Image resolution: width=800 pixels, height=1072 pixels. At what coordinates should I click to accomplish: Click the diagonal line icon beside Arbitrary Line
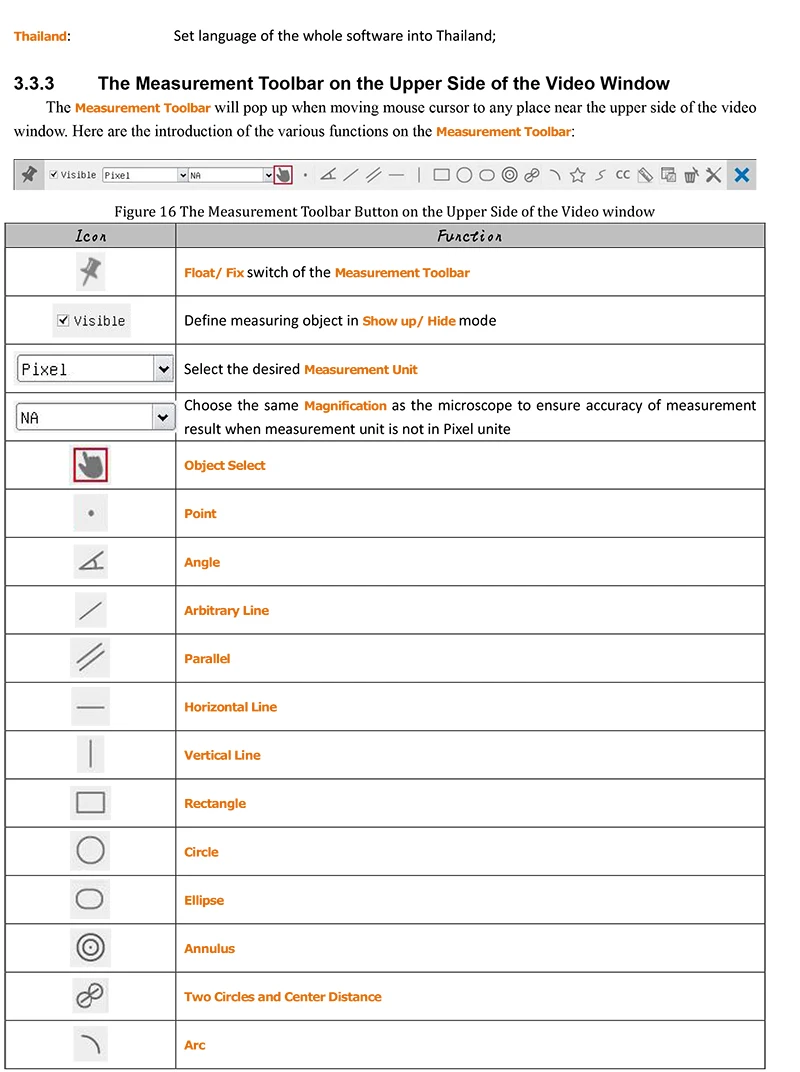(x=90, y=610)
